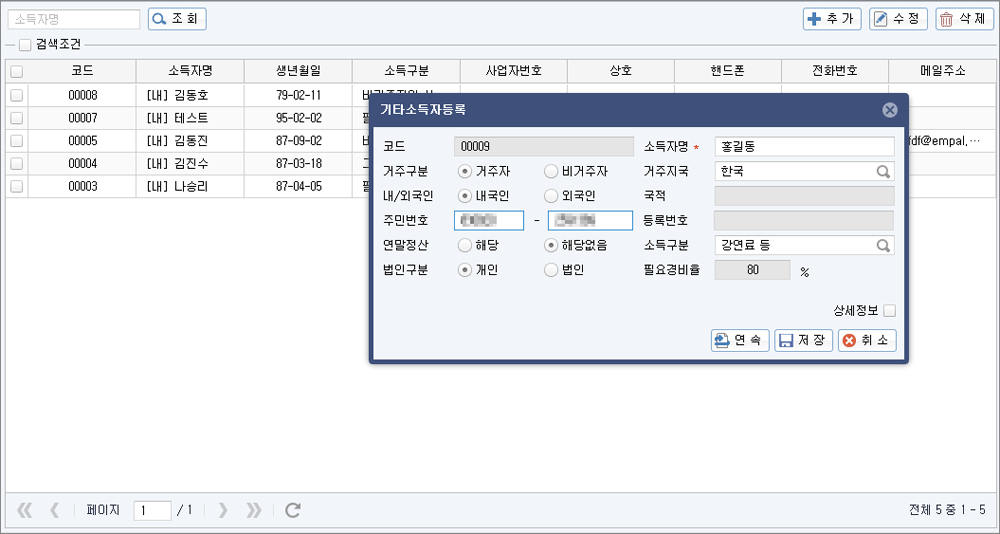Click the 생년월일 column header
The width and height of the screenshot is (1000, 534).
pos(298,71)
